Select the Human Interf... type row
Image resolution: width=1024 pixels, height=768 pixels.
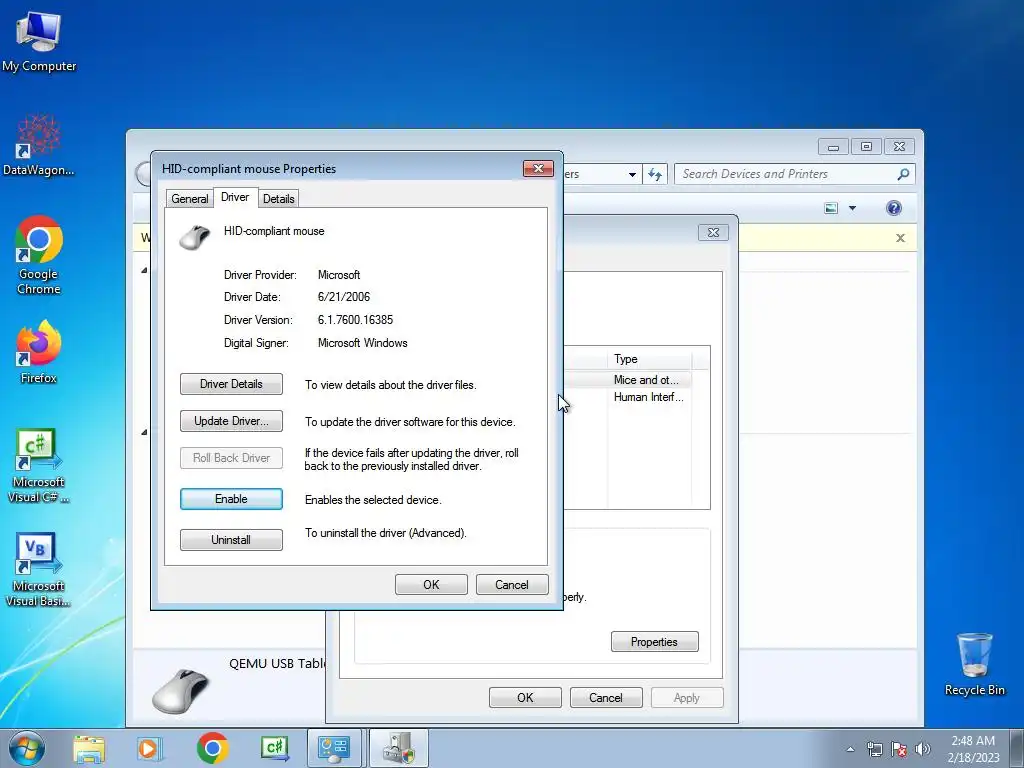point(628,397)
